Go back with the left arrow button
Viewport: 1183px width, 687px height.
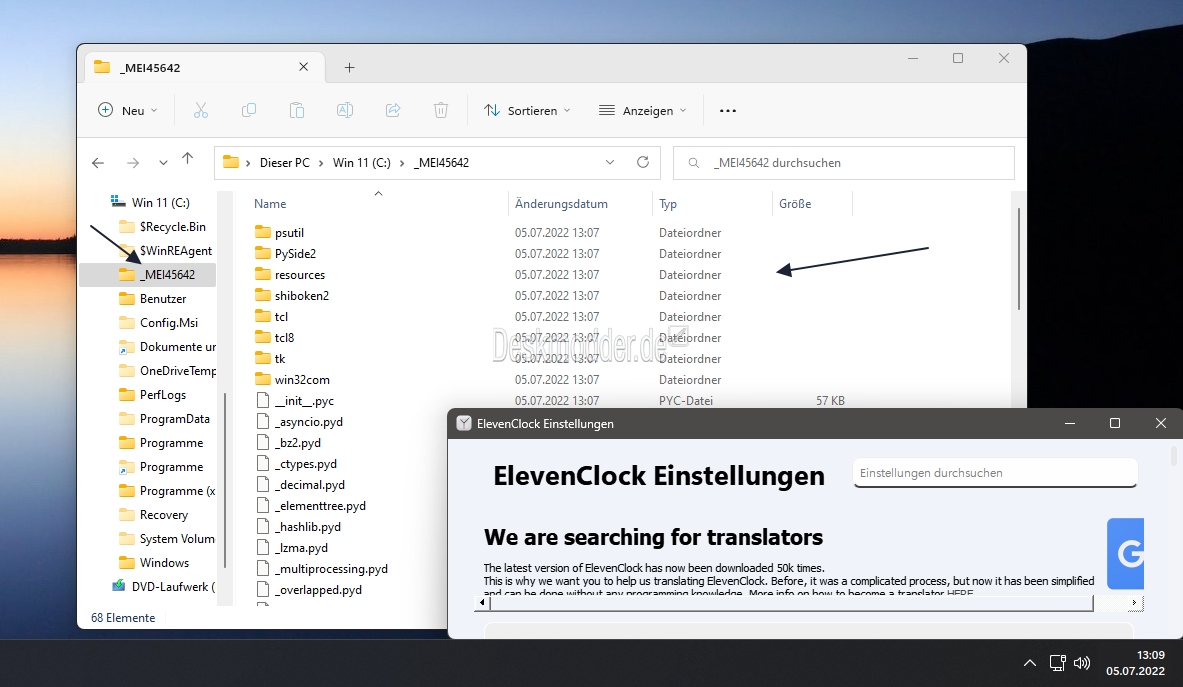[x=98, y=163]
